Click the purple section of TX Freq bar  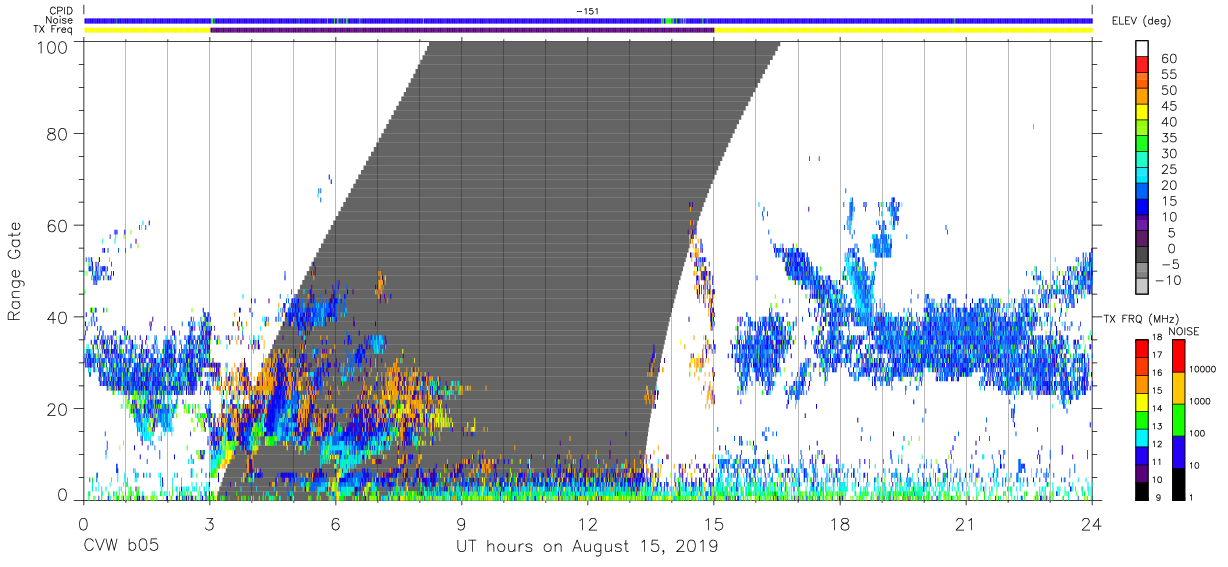coord(462,30)
